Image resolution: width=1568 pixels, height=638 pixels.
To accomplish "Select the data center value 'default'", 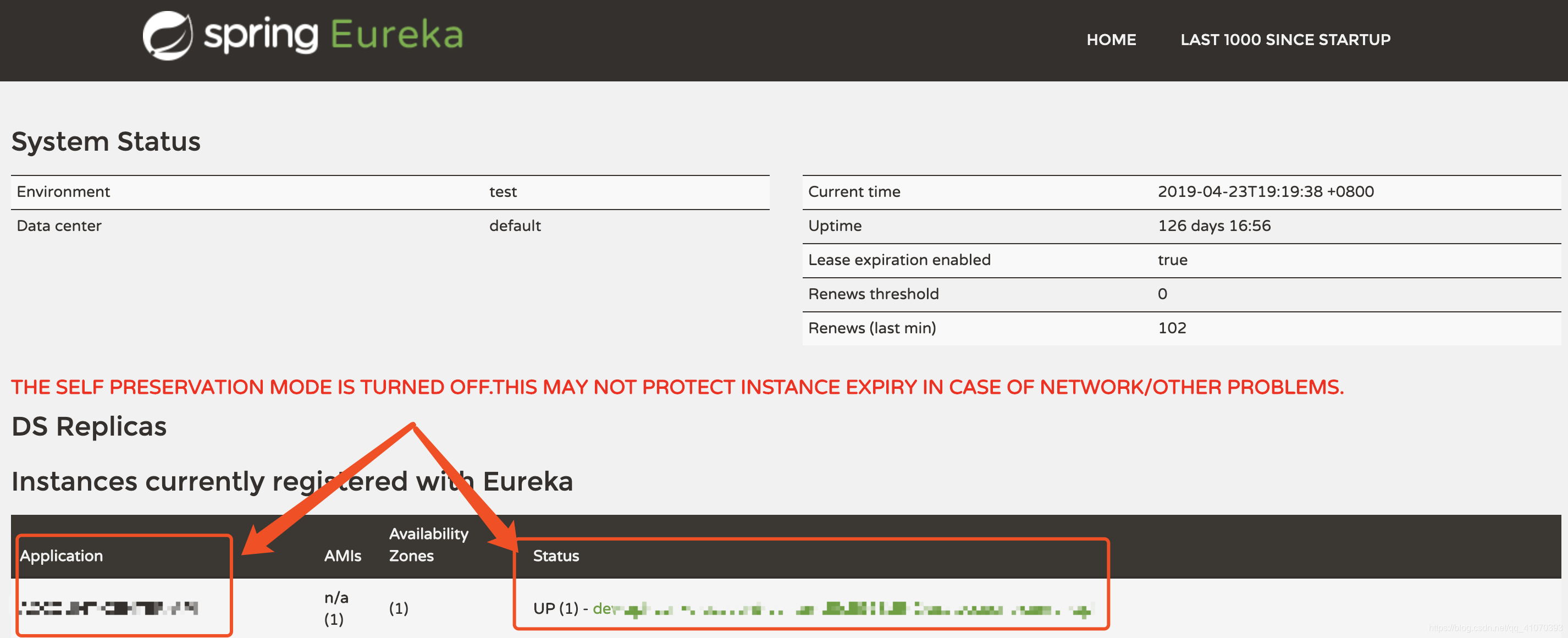I will tap(515, 226).
